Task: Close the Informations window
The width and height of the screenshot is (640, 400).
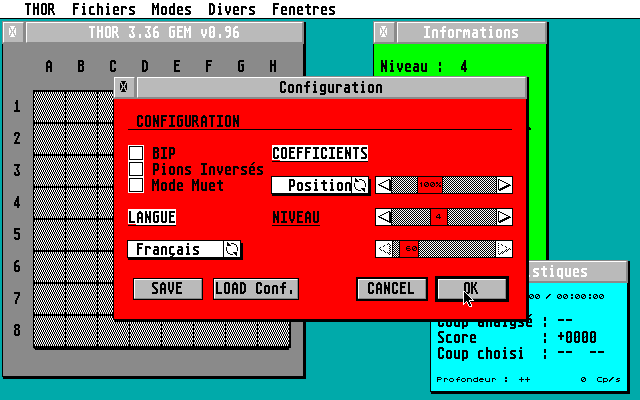Action: tap(384, 32)
